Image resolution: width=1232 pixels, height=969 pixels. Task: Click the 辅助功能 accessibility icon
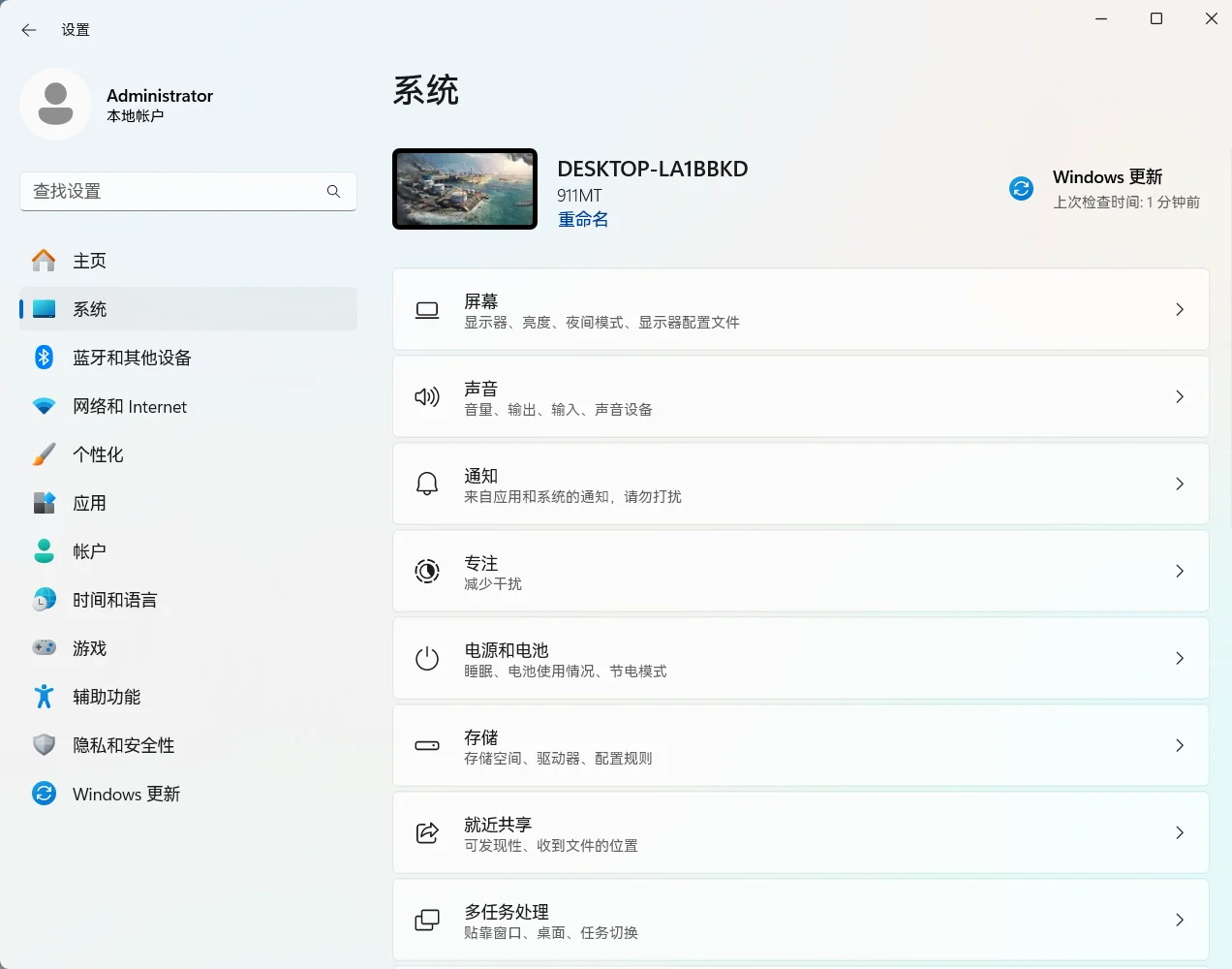[44, 697]
